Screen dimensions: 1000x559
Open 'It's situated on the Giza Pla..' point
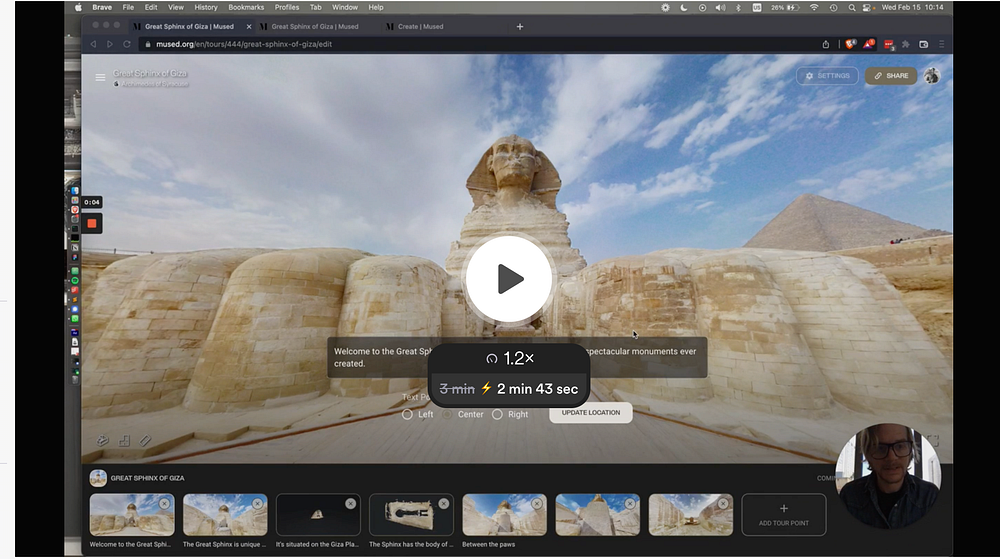click(x=318, y=515)
